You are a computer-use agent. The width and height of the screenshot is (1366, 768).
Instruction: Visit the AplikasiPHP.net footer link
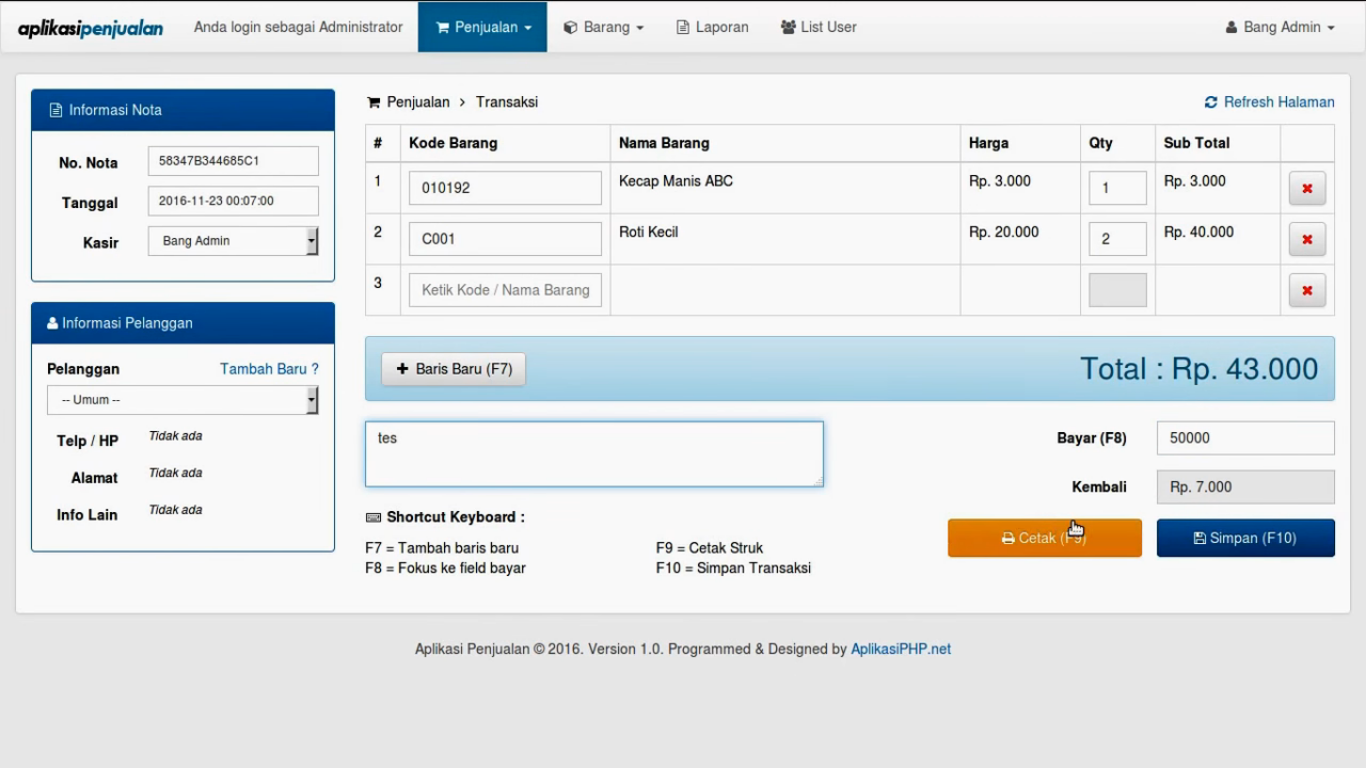[x=900, y=649]
